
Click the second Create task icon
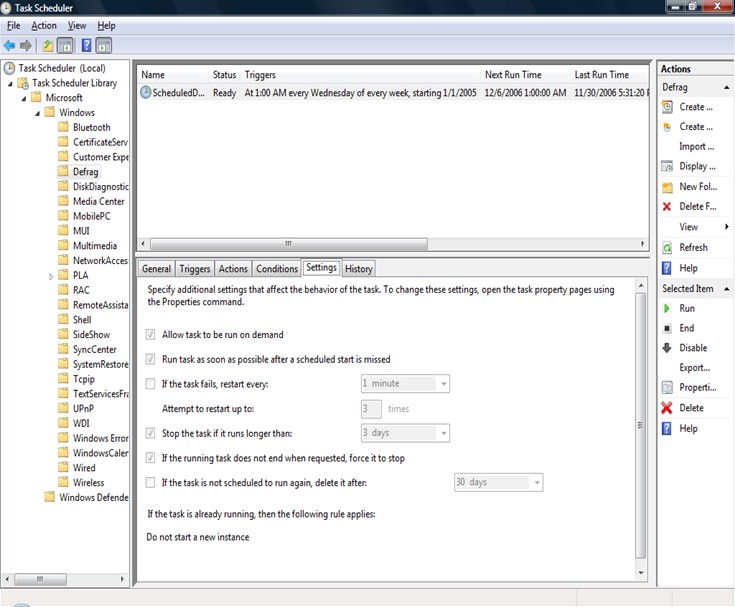coord(667,127)
